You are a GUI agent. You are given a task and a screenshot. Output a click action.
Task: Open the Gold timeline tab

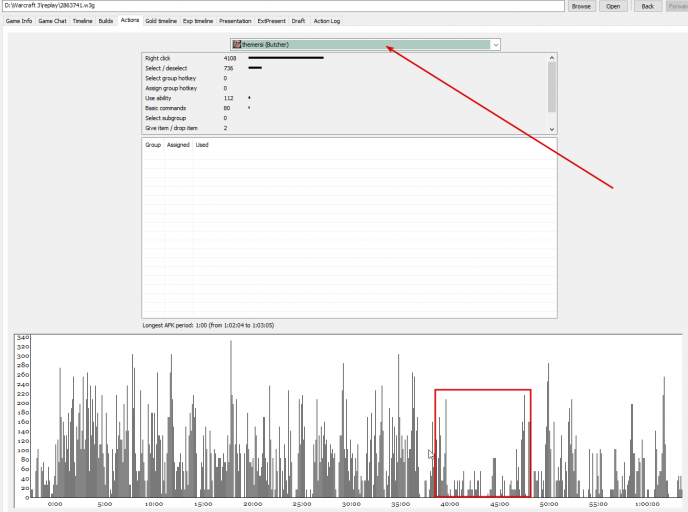pyautogui.click(x=161, y=21)
